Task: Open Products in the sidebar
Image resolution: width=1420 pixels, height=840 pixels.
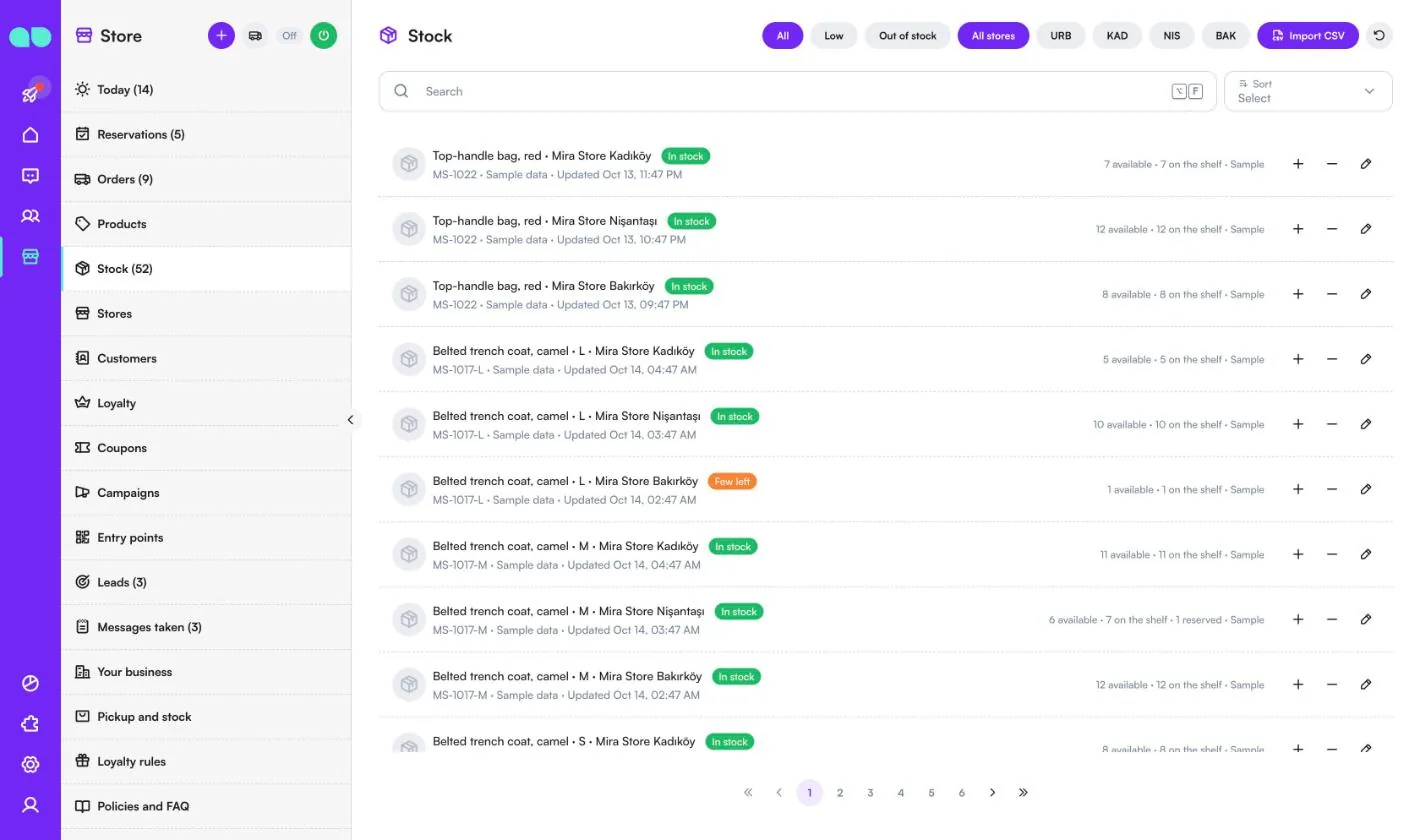Action: [x=206, y=224]
